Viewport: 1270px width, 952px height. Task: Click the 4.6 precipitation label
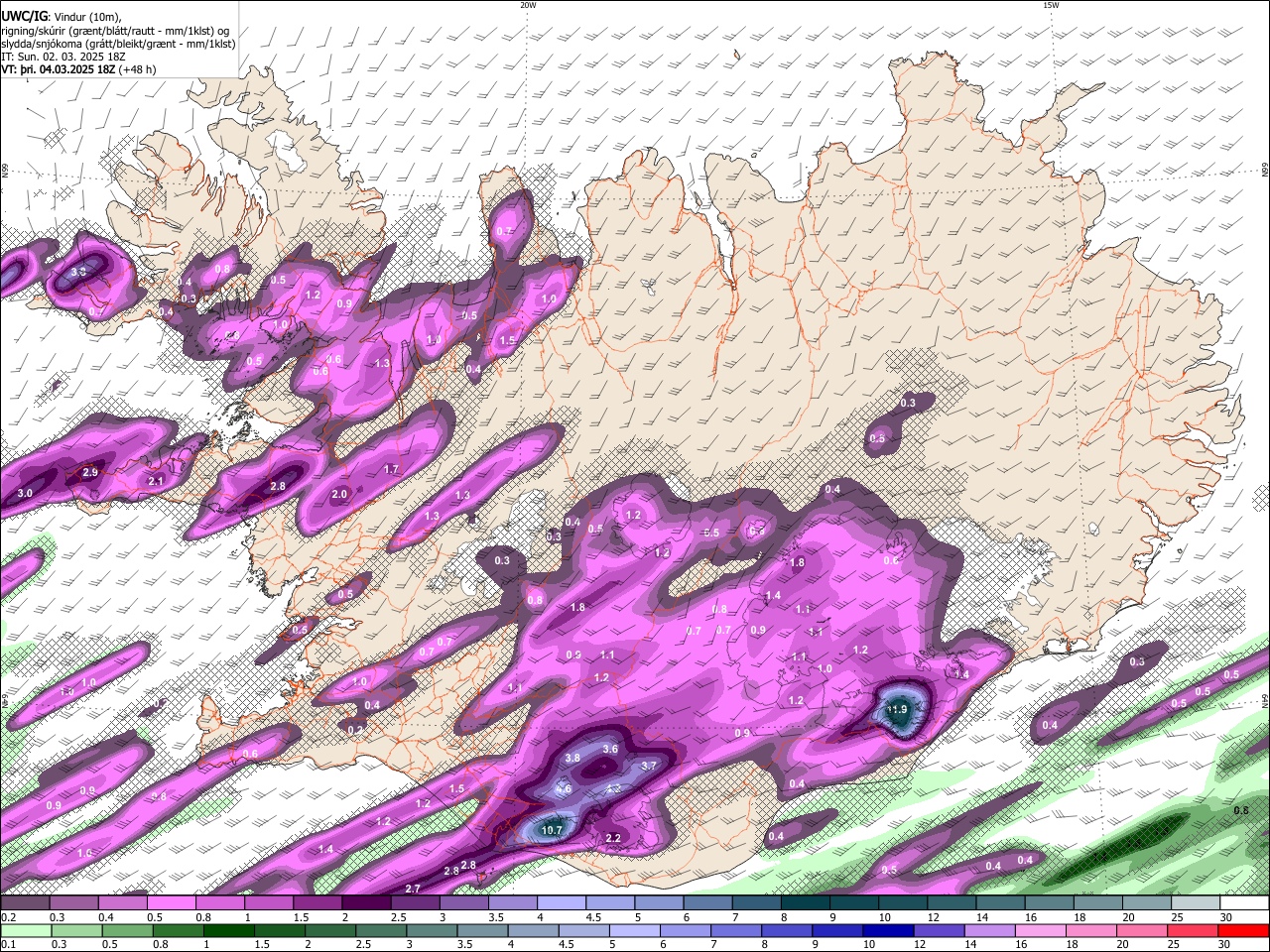[x=565, y=790]
